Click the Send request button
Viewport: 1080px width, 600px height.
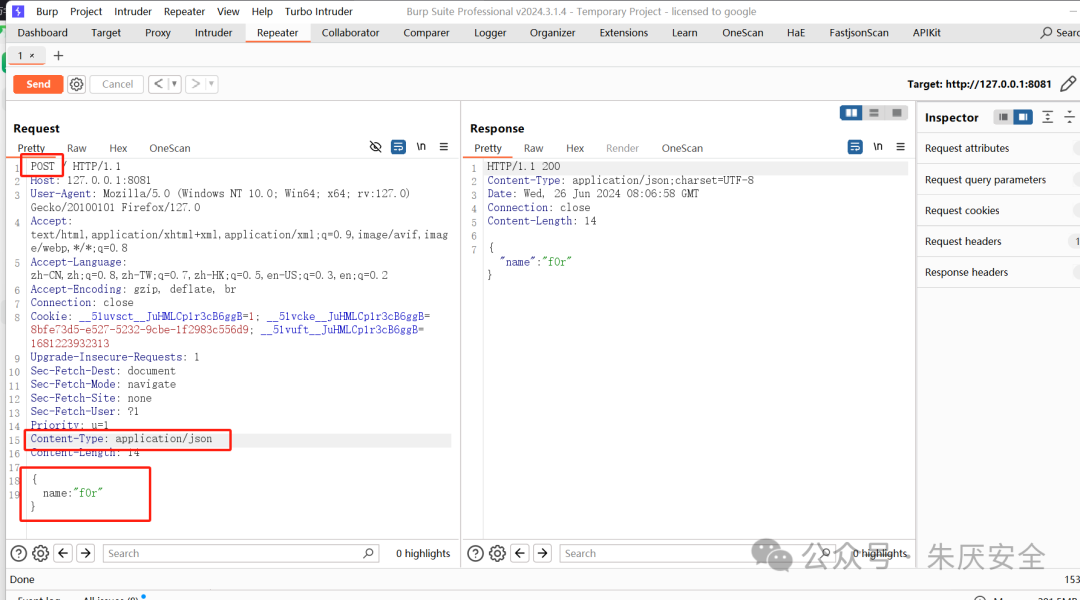[x=39, y=84]
